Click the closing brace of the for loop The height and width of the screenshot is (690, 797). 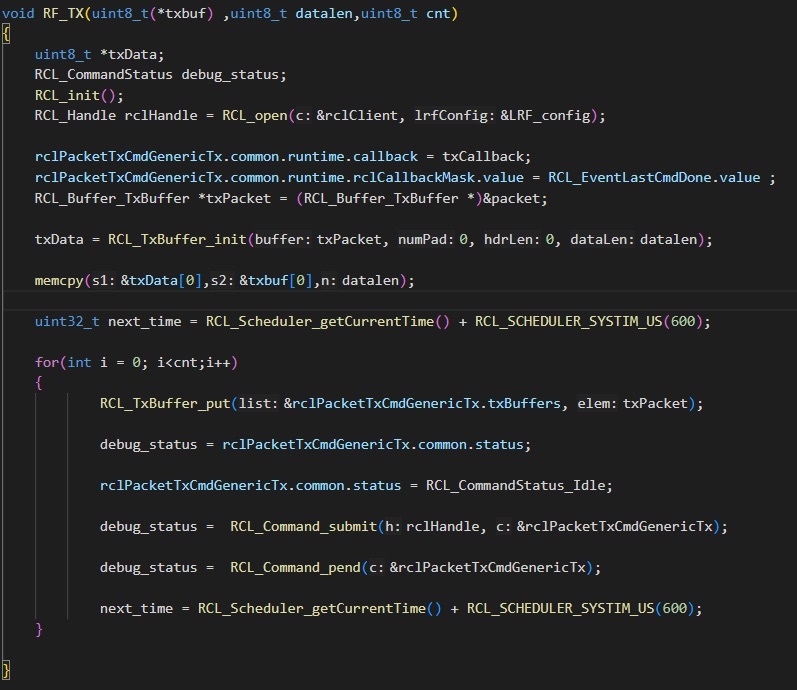point(39,629)
